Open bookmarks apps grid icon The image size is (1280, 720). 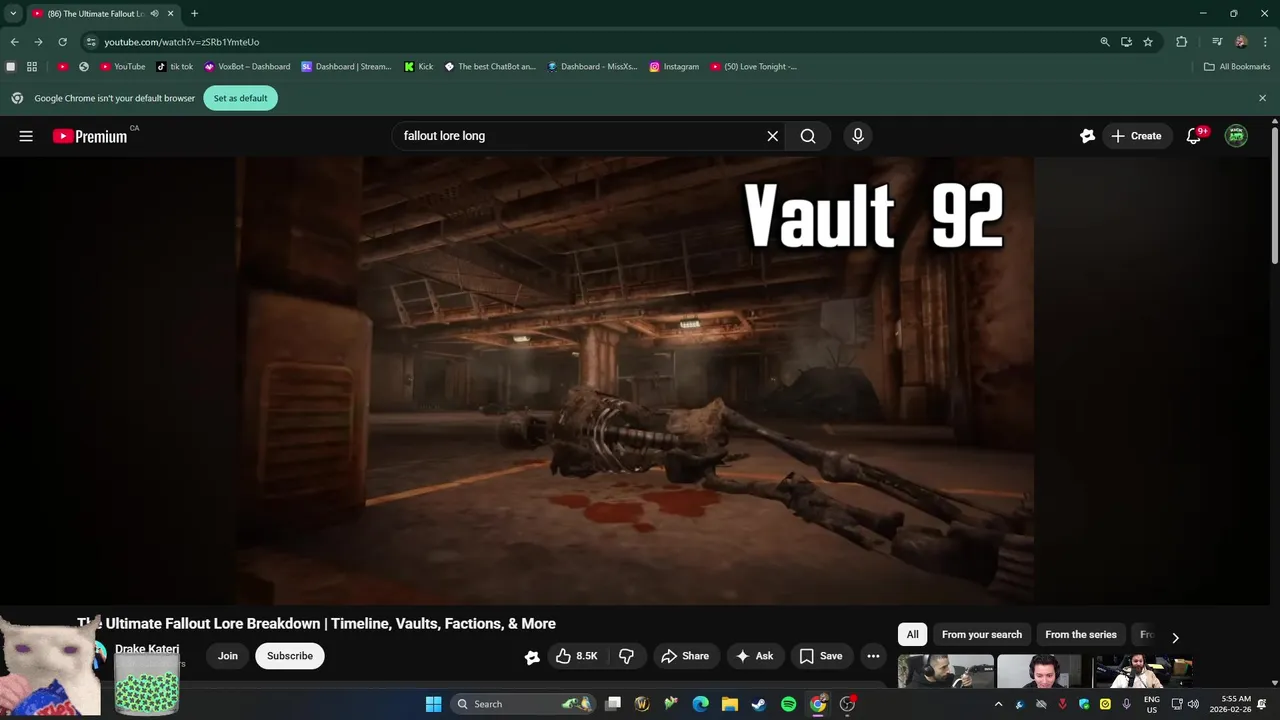coord(32,67)
